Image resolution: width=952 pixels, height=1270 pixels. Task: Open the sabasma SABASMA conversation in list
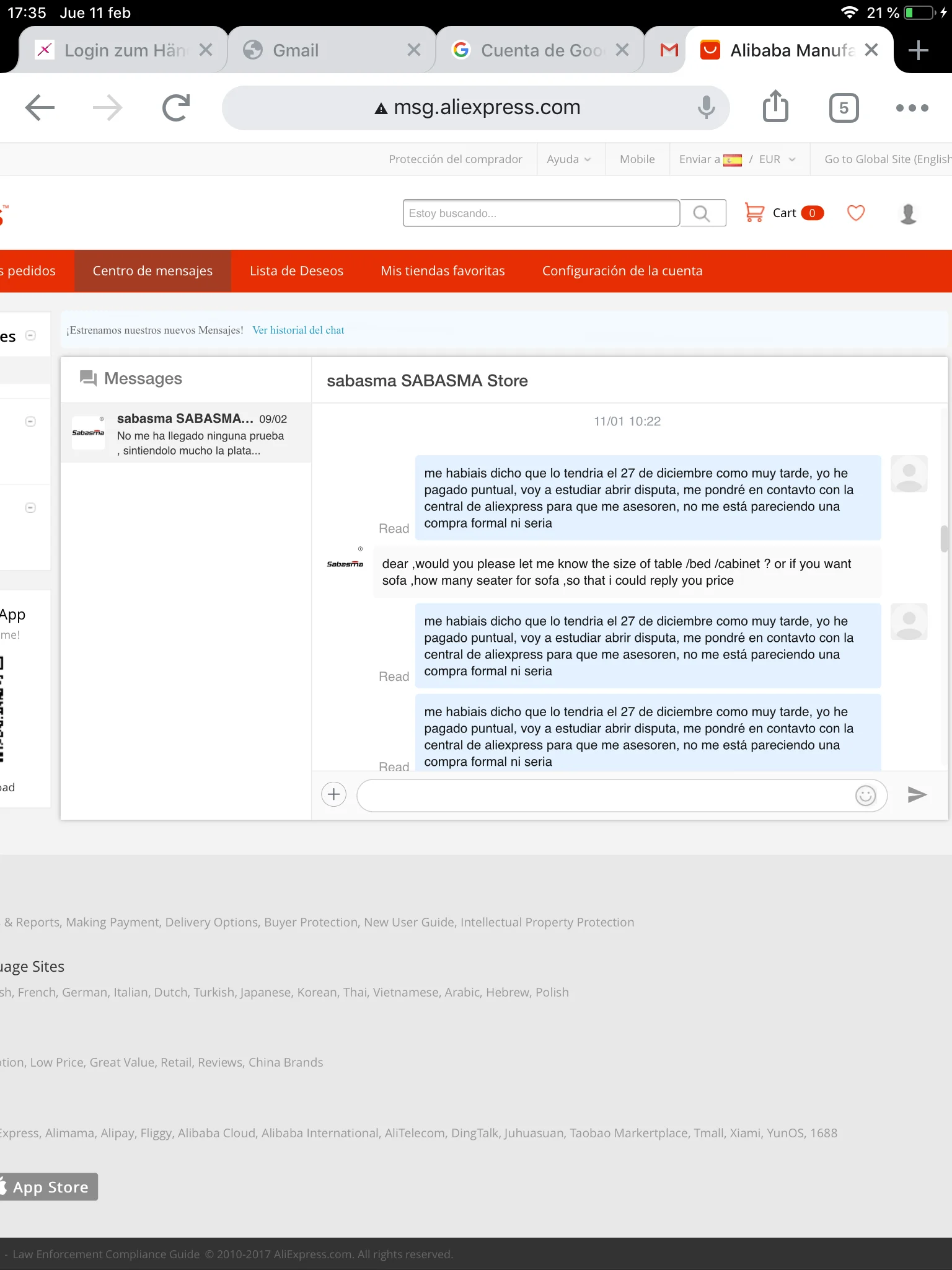pyautogui.click(x=186, y=433)
